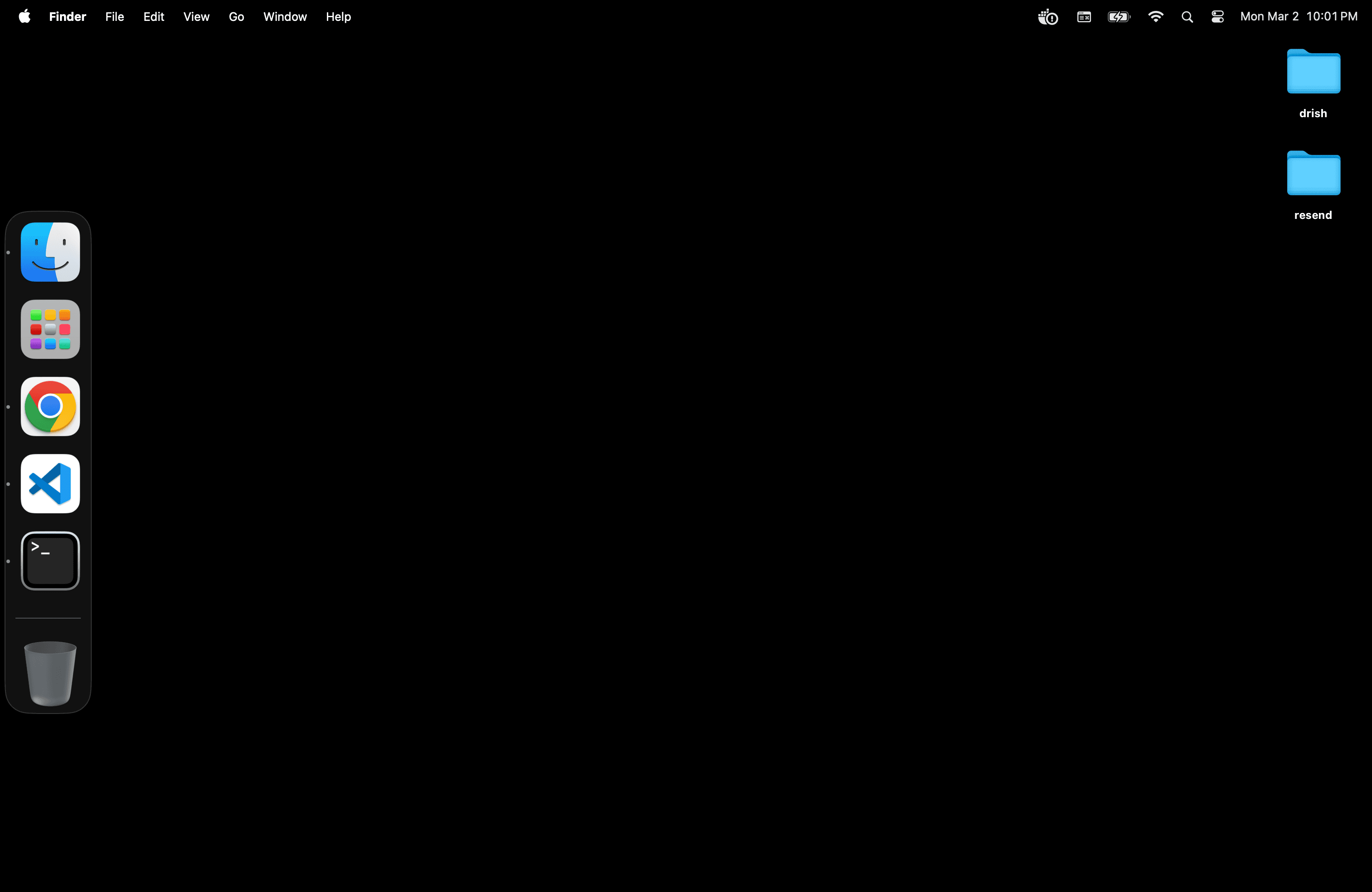The width and height of the screenshot is (1372, 892).
Task: Click the Docker status icon
Action: 1047,16
